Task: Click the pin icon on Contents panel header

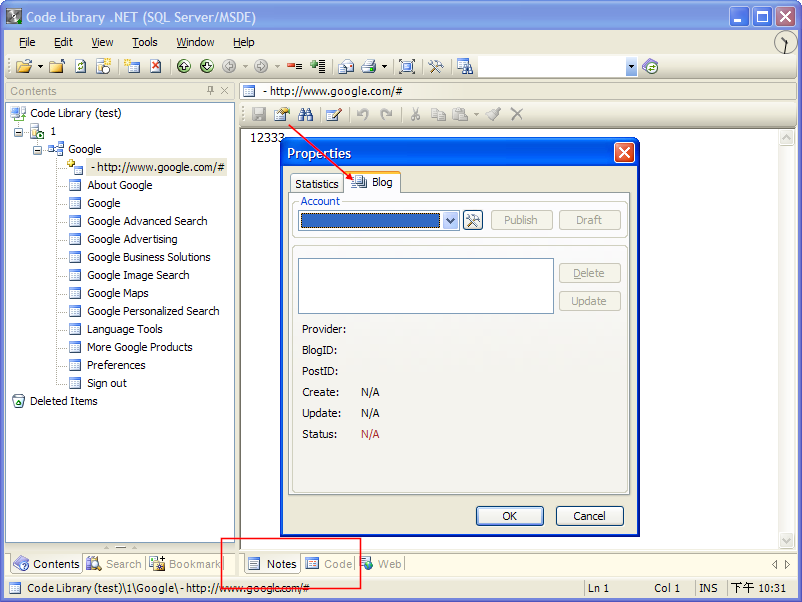Action: pos(210,91)
